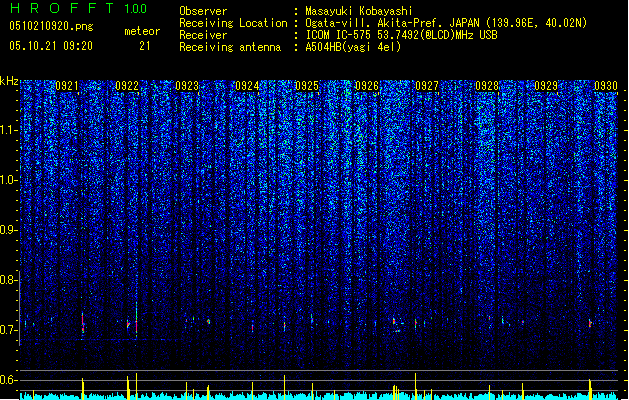Click the Observer label

[203, 11]
